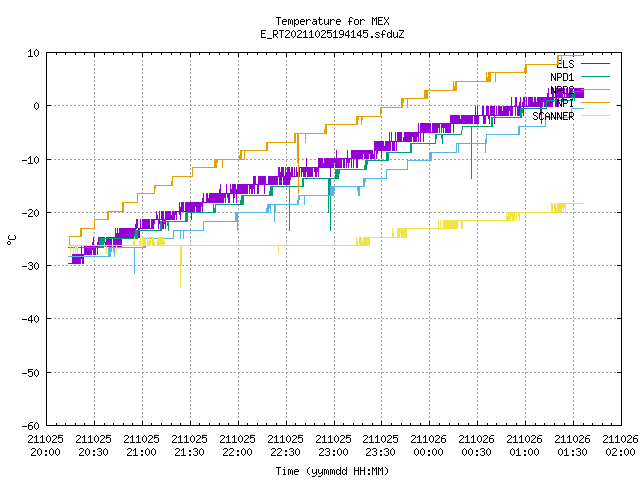The image size is (640, 480).
Task: Click the x-axis tick label 211025 20:00
Action: 46,445
